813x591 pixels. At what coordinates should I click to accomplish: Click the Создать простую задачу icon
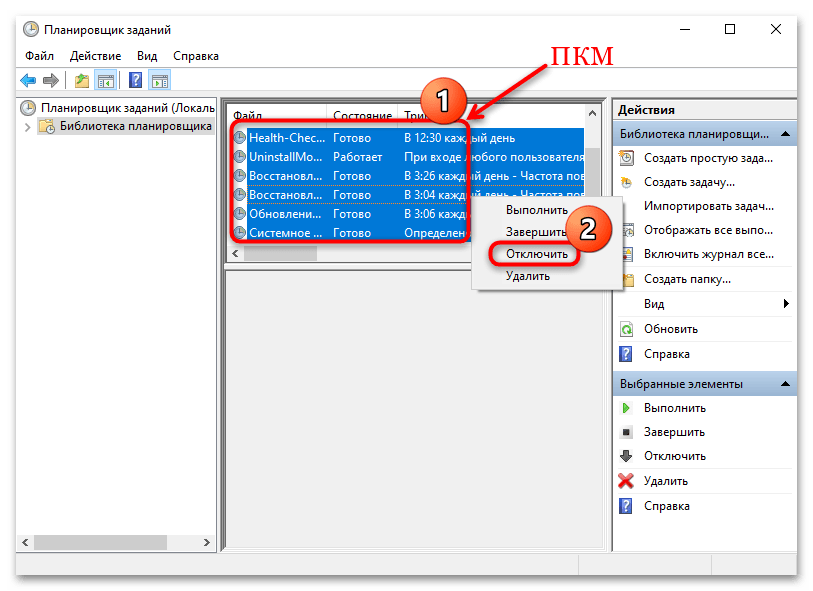click(626, 158)
